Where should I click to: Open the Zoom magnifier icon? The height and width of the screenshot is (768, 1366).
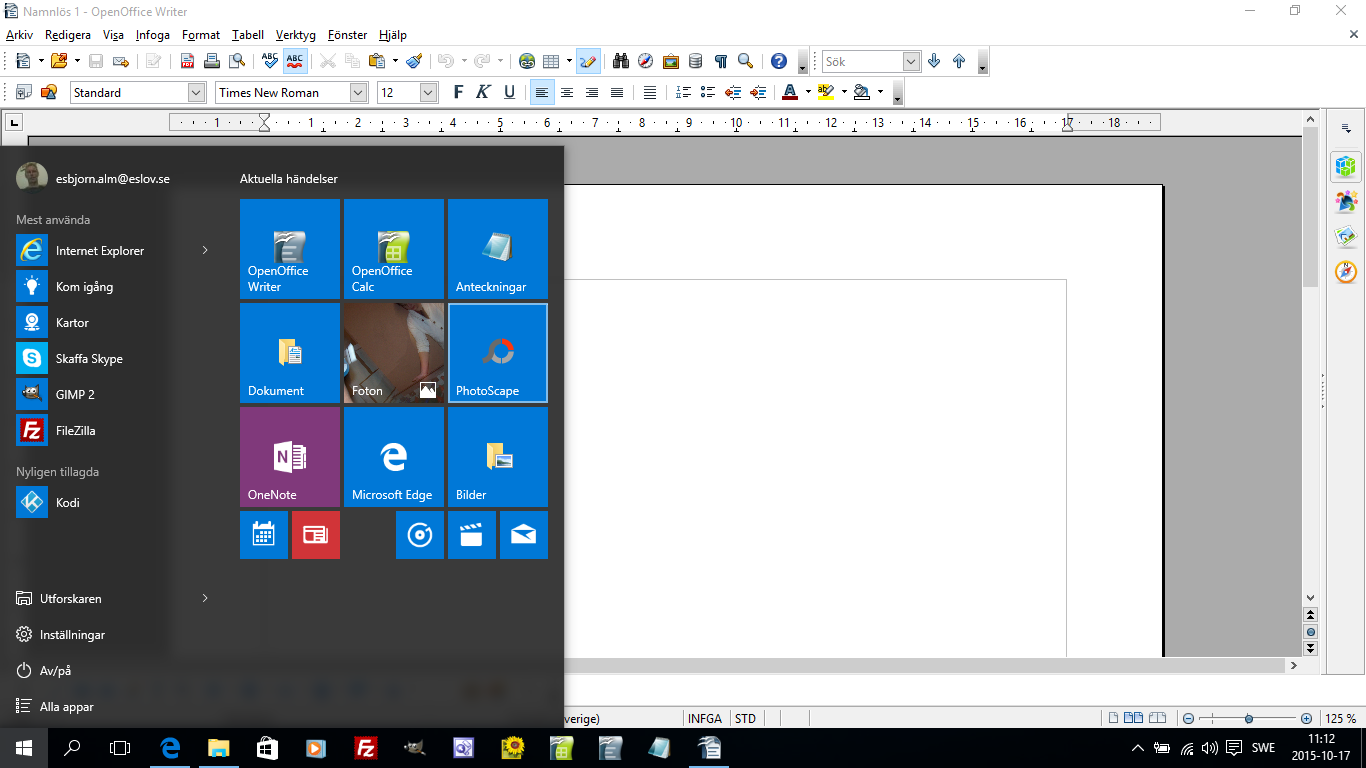click(746, 61)
